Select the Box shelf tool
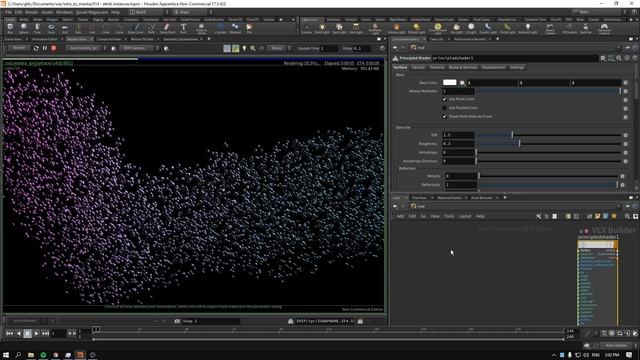This screenshot has width=640, height=360. [x=10, y=28]
